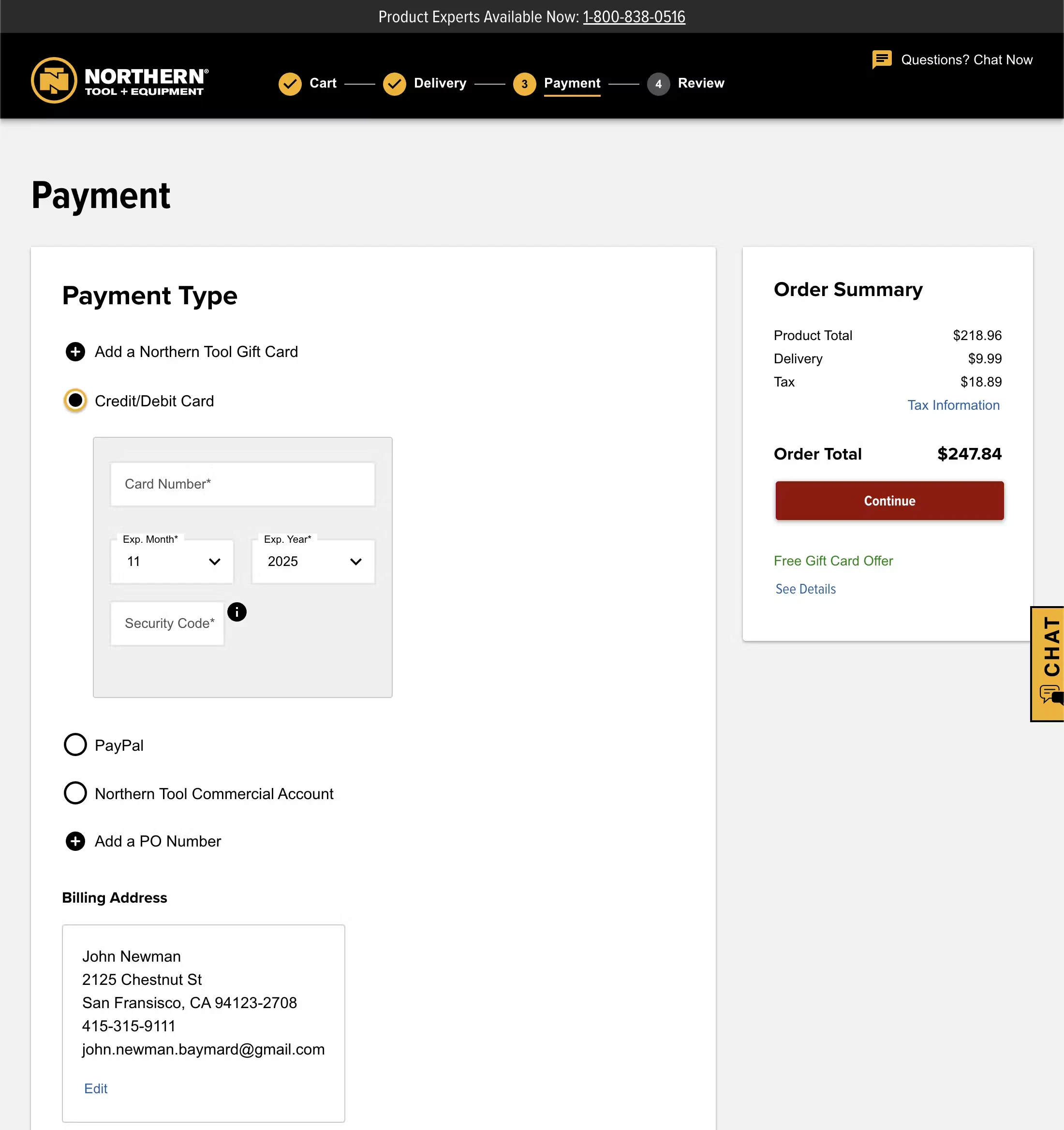Click the Northern Tool logo icon
Viewport: 1064px width, 1130px height.
point(54,80)
